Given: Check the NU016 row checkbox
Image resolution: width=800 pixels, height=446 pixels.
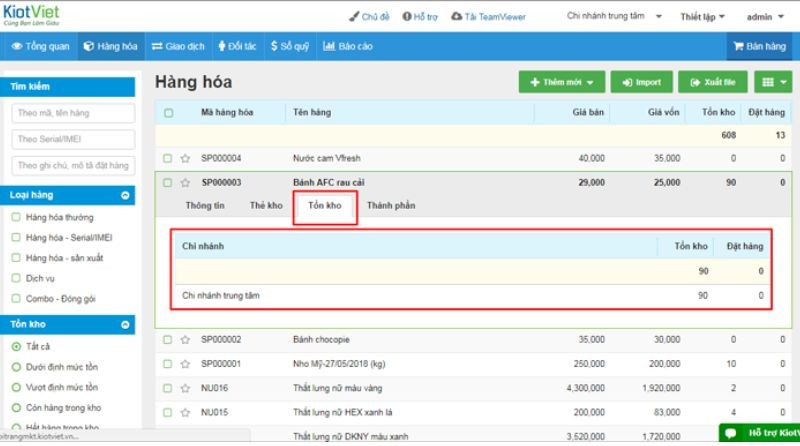Looking at the screenshot, I should click(x=167, y=388).
